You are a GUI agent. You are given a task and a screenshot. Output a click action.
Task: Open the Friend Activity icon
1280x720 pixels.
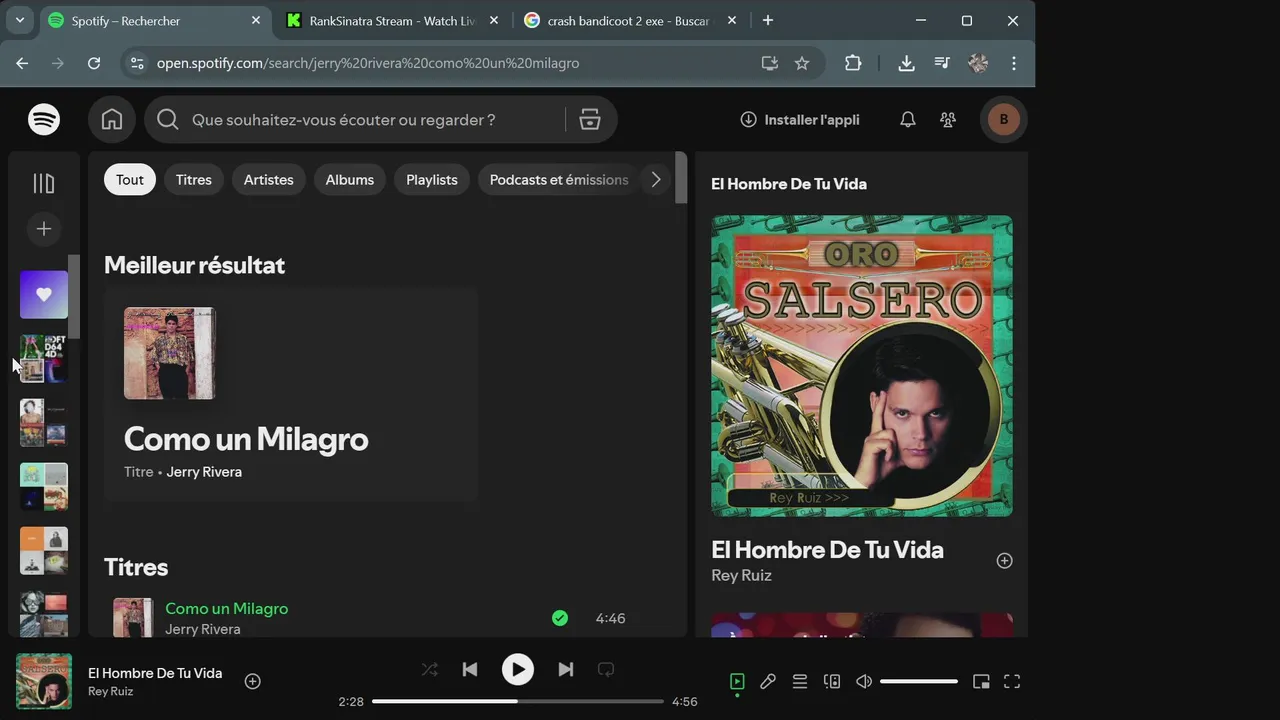948,120
